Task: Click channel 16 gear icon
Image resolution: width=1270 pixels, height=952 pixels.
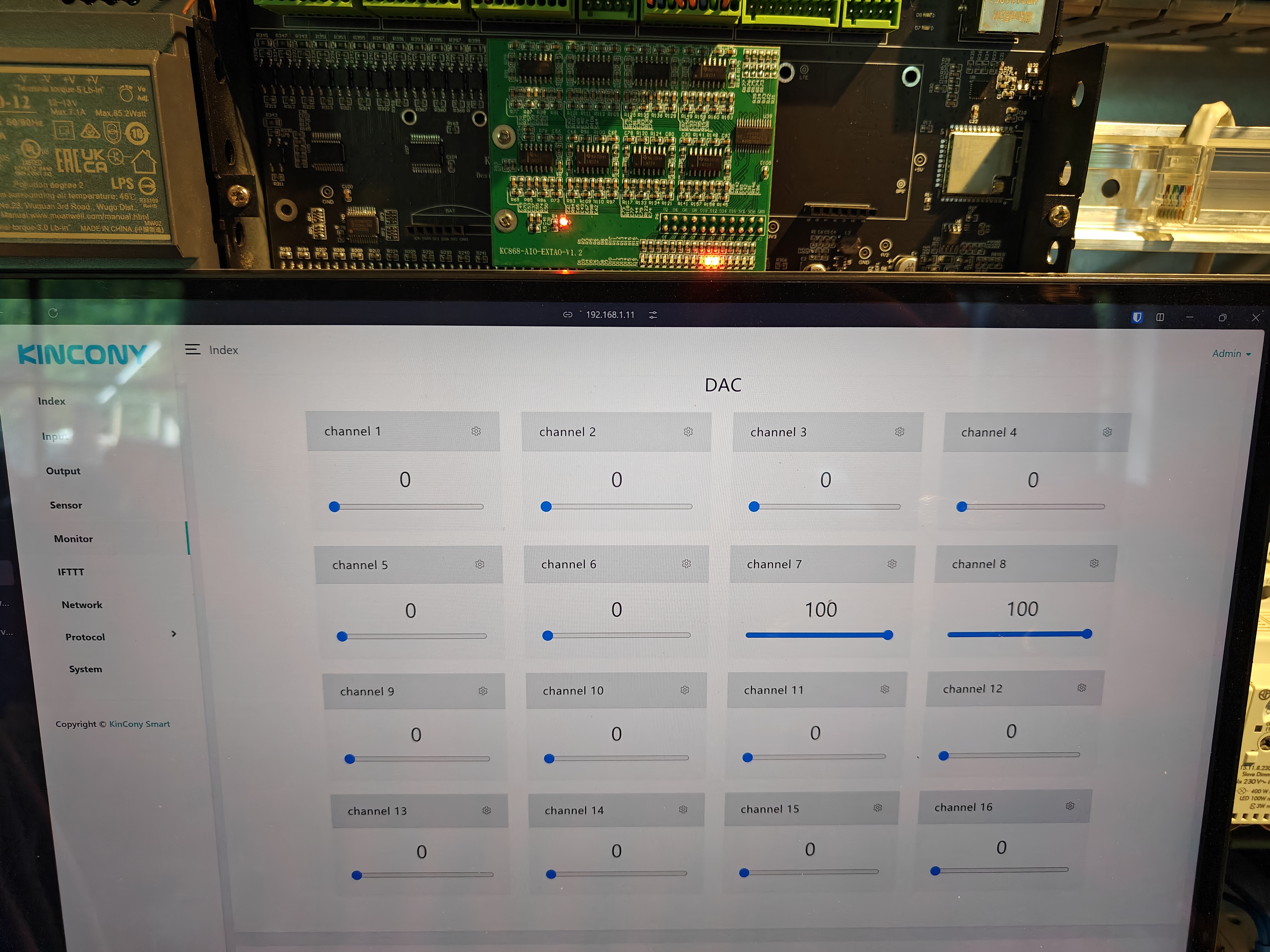Action: (1070, 806)
